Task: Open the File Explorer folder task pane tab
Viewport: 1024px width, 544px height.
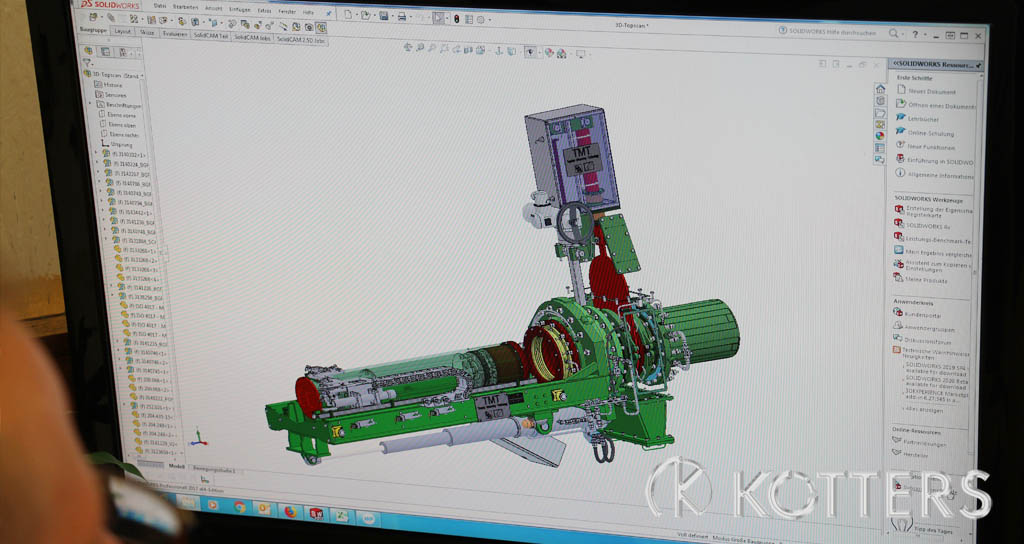Action: point(880,112)
